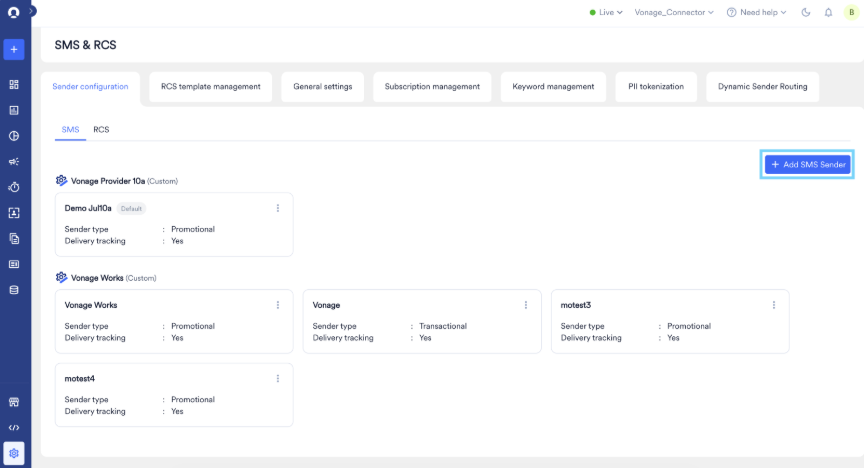Switch to General settings tab
Screen dimensions: 864x468
point(322,87)
